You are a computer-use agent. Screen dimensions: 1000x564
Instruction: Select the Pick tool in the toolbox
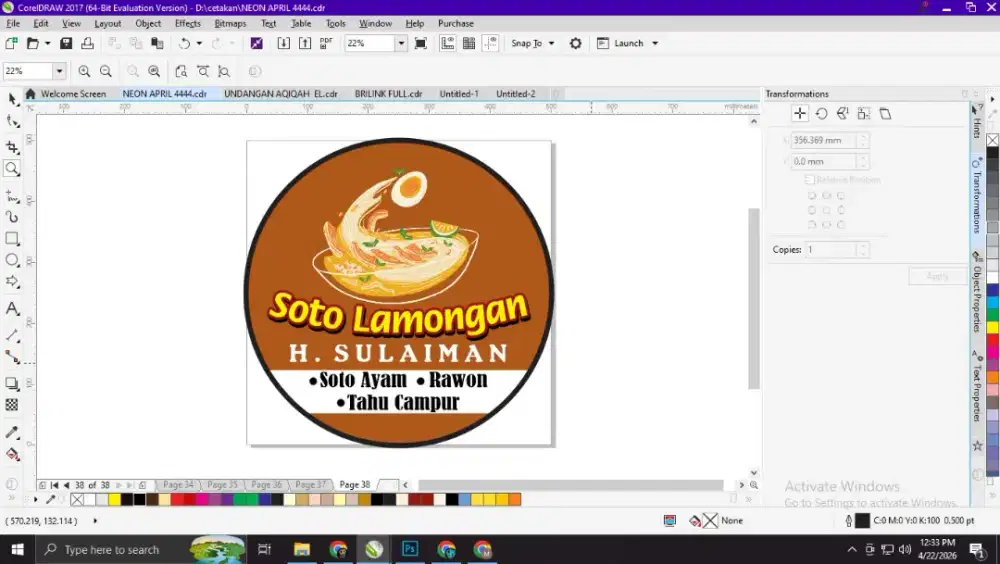12,99
